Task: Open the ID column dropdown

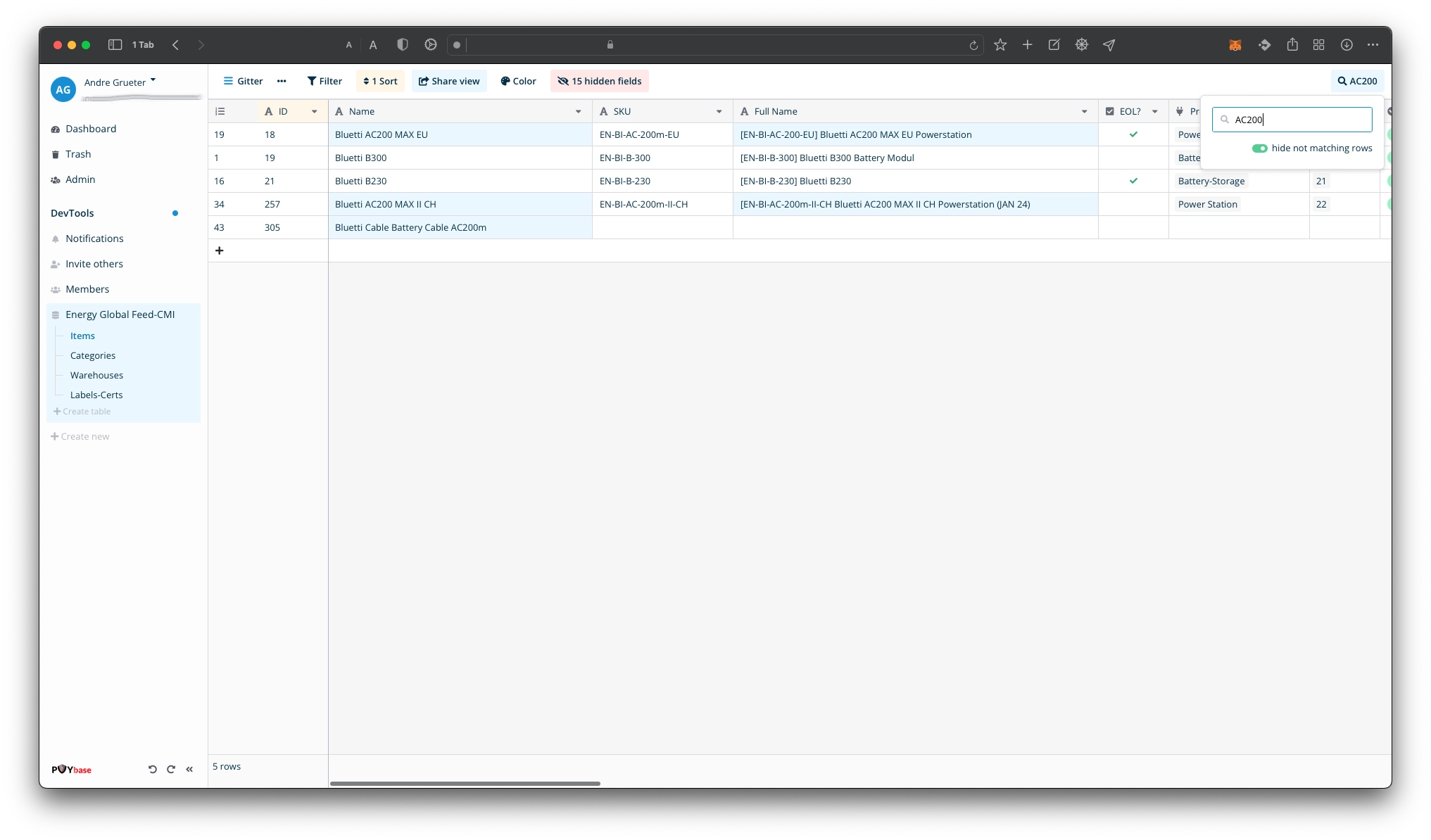Action: 315,111
